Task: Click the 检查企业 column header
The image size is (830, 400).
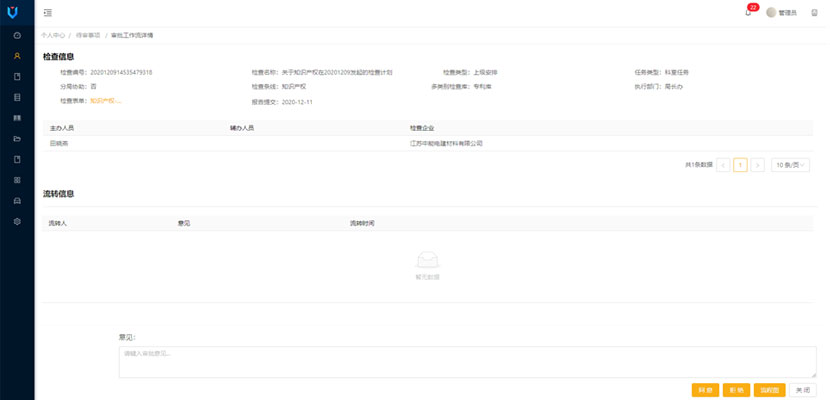Action: point(422,128)
